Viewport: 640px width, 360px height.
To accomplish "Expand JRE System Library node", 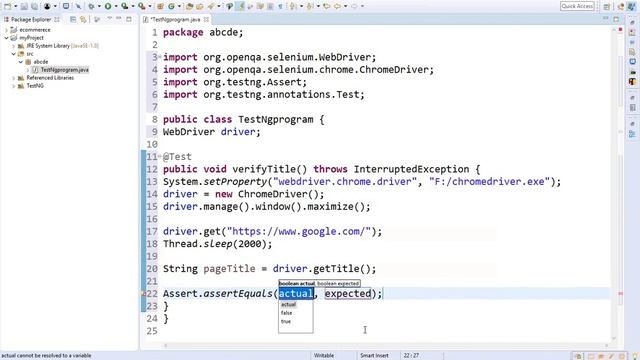I will (x=13, y=46).
